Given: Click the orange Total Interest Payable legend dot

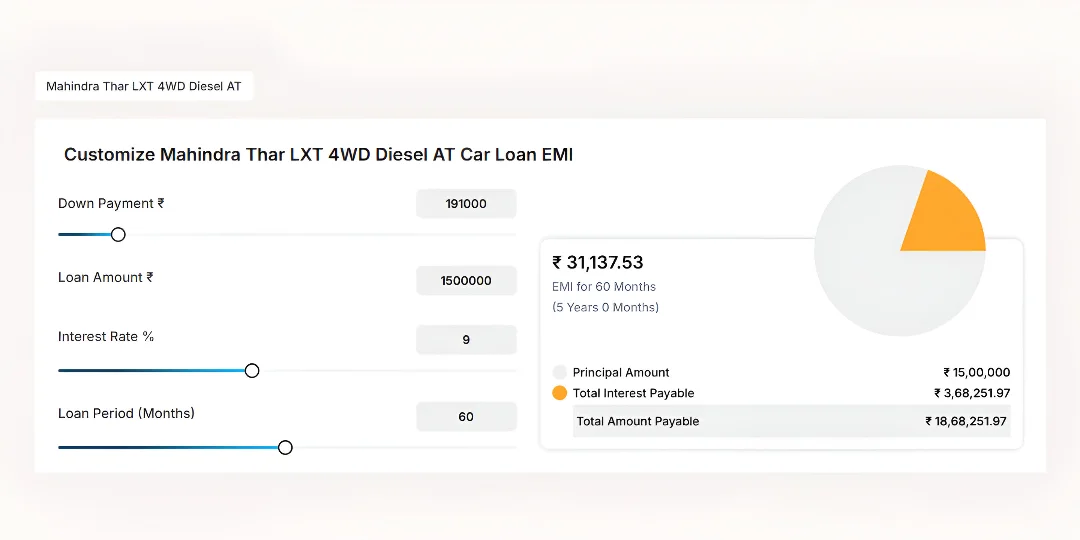Looking at the screenshot, I should coord(560,393).
